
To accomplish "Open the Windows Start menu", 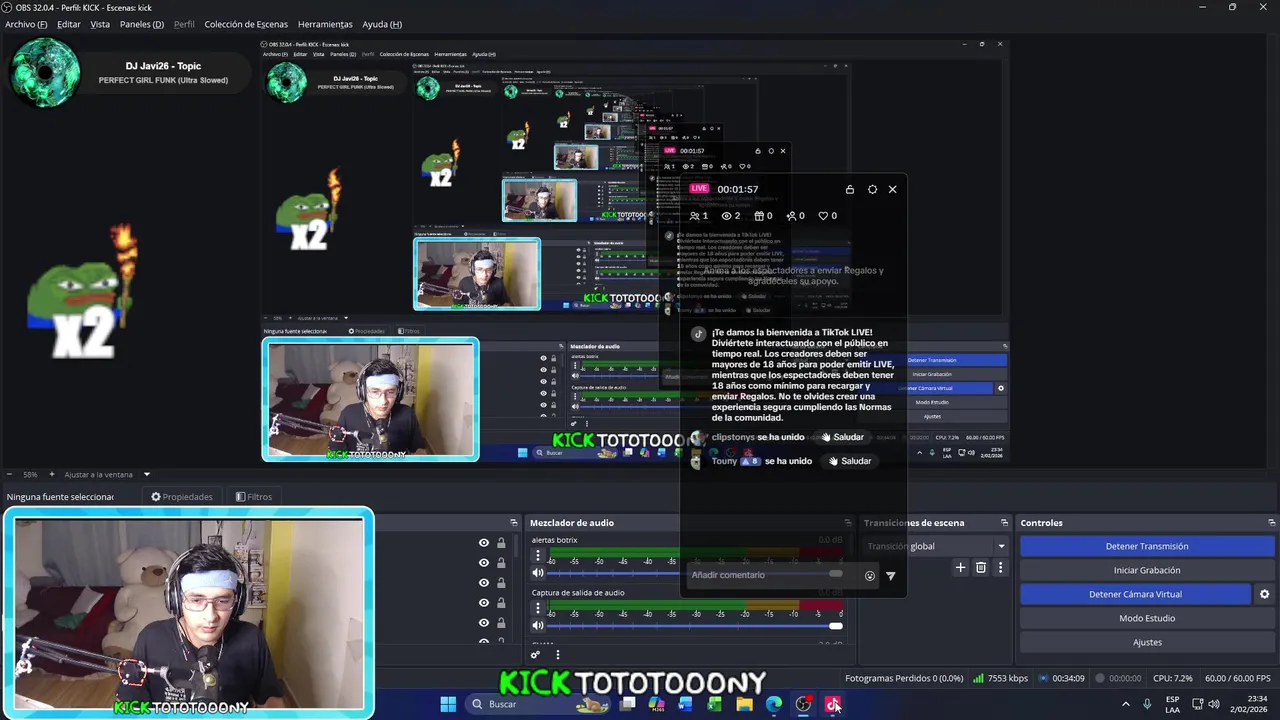I will tap(448, 704).
